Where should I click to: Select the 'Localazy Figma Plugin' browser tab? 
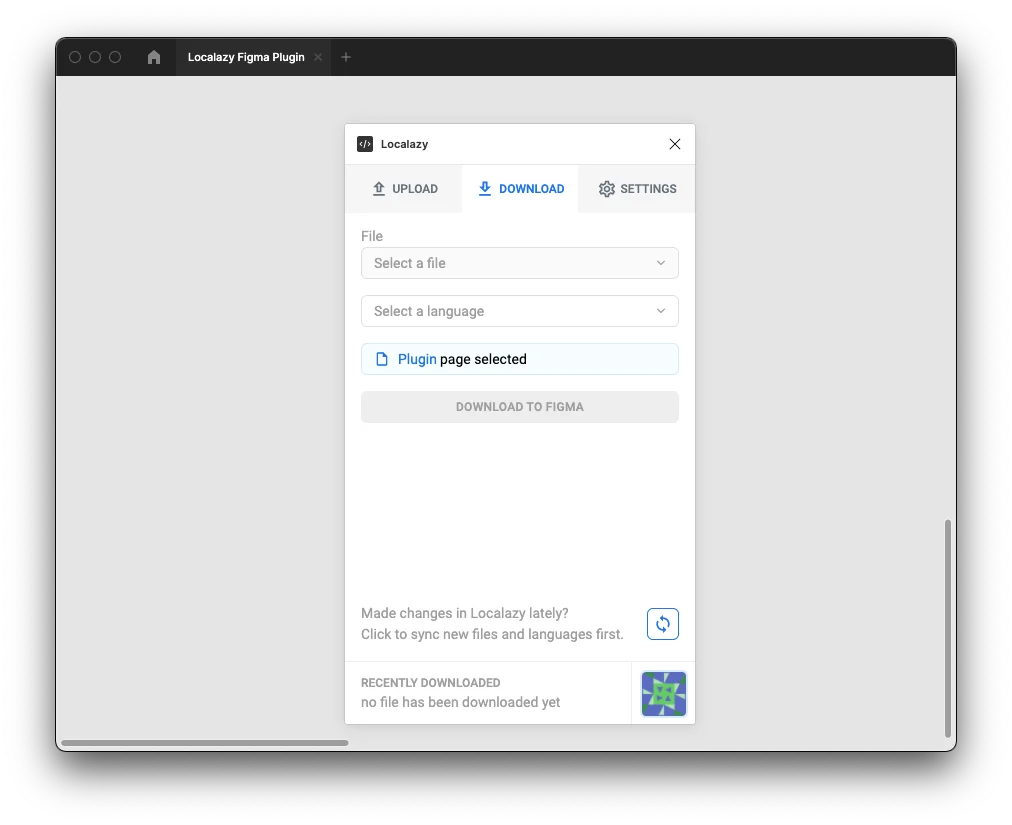245,57
